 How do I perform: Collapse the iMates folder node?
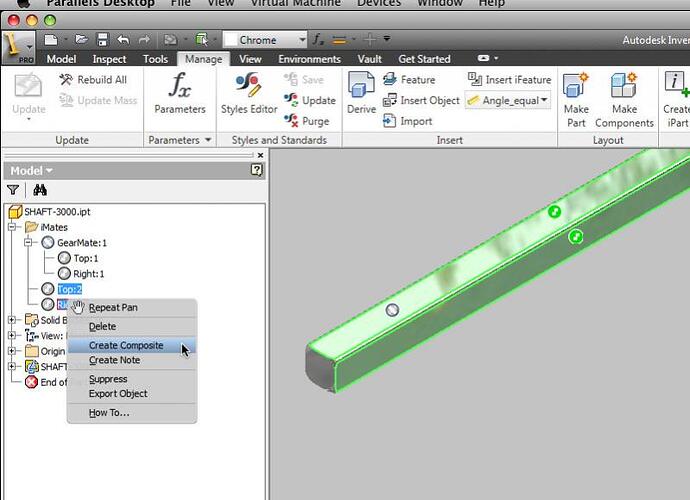[12, 227]
